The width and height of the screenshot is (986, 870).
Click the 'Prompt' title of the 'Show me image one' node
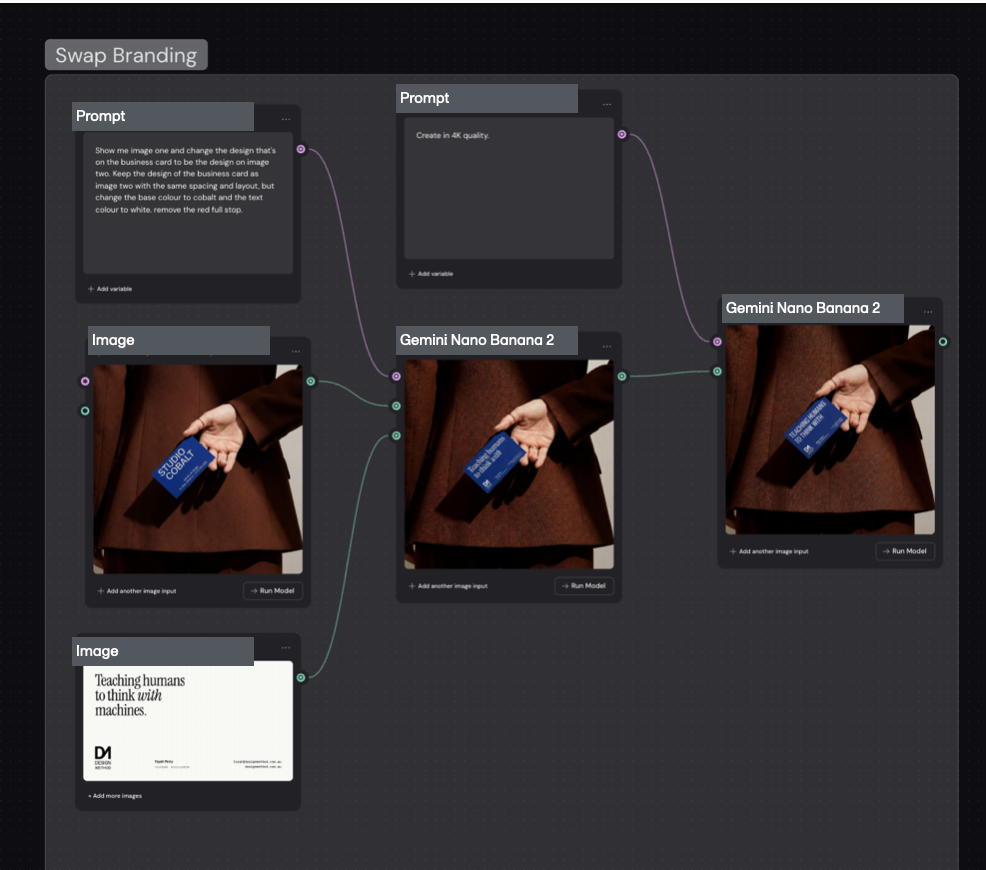[101, 116]
